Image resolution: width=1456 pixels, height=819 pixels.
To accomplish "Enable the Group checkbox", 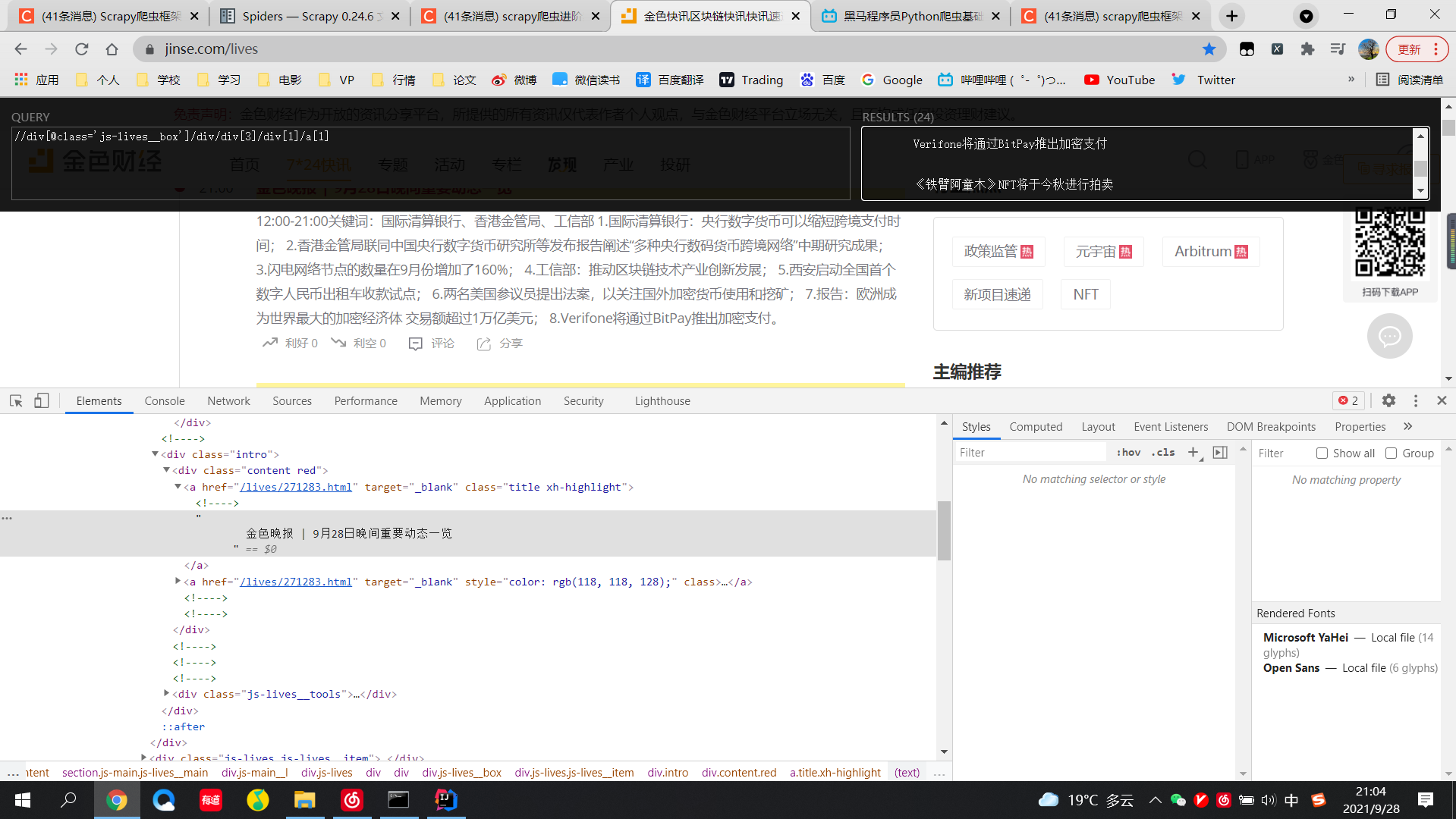I will pyautogui.click(x=1391, y=453).
